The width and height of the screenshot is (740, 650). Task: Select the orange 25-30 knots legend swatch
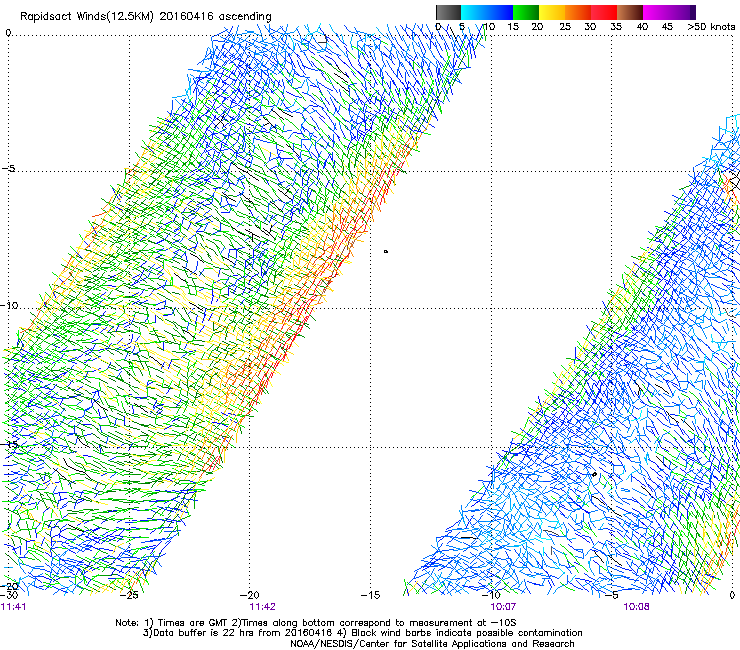(578, 12)
